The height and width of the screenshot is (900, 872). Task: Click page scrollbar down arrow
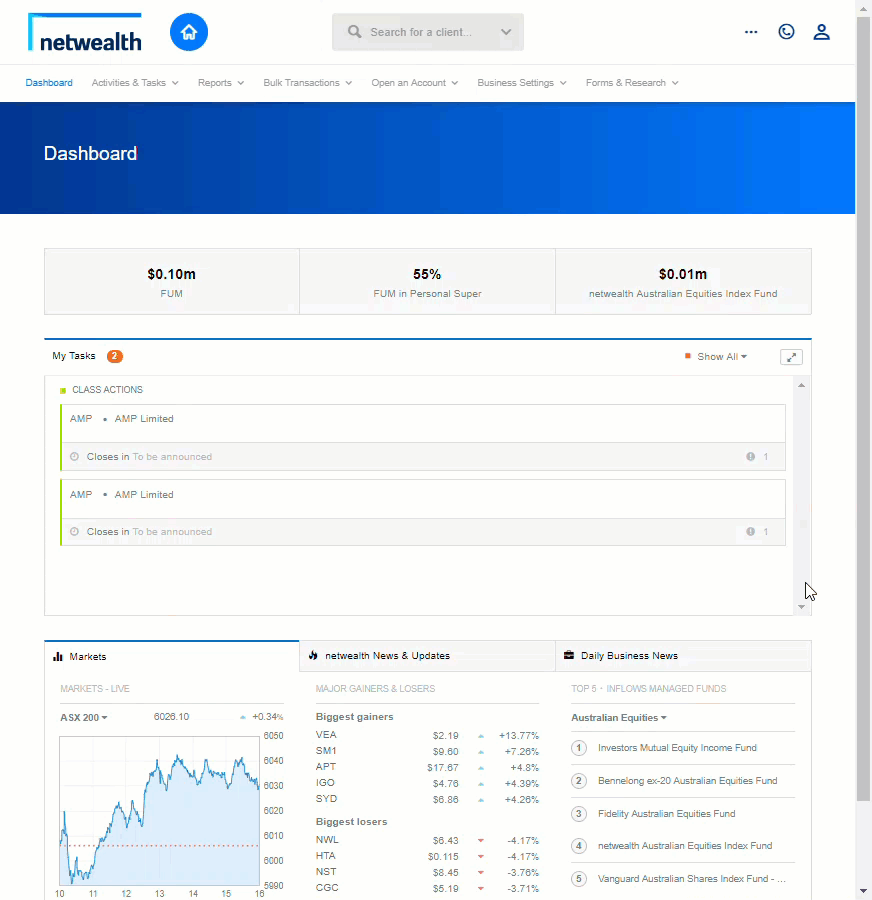(x=863, y=891)
